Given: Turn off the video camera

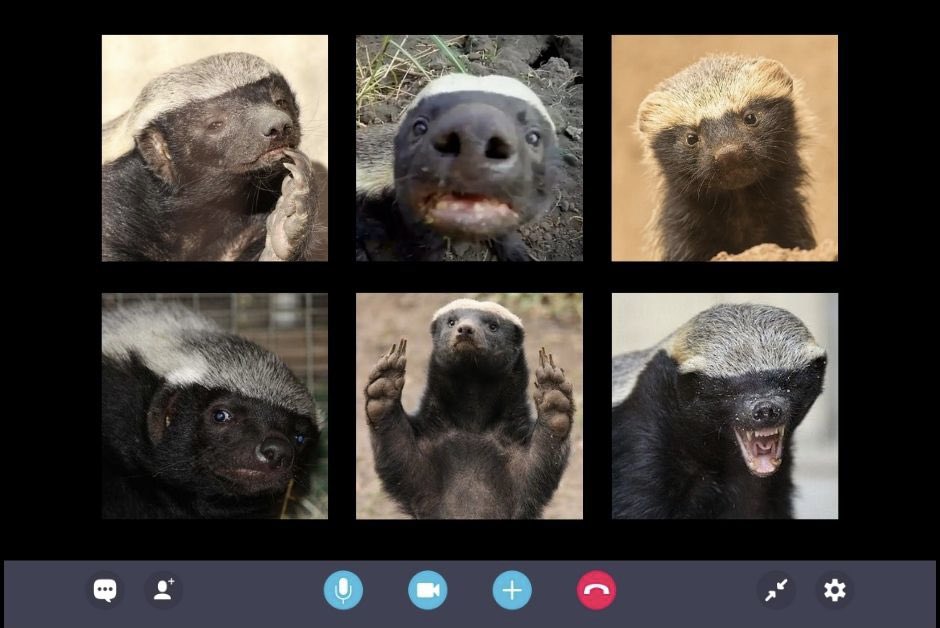Looking at the screenshot, I should (x=427, y=590).
